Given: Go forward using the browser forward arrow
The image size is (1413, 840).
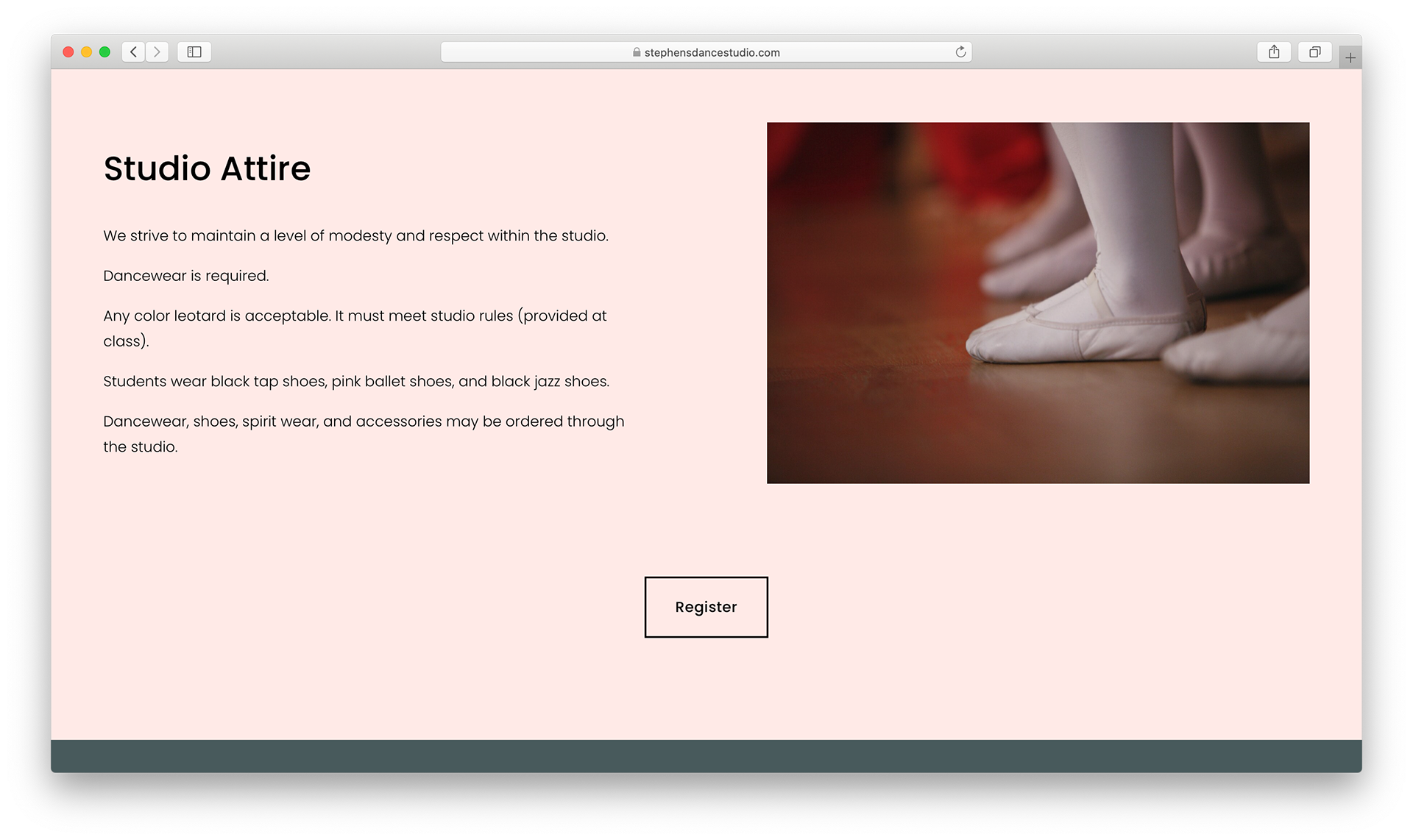Looking at the screenshot, I should click(x=157, y=52).
